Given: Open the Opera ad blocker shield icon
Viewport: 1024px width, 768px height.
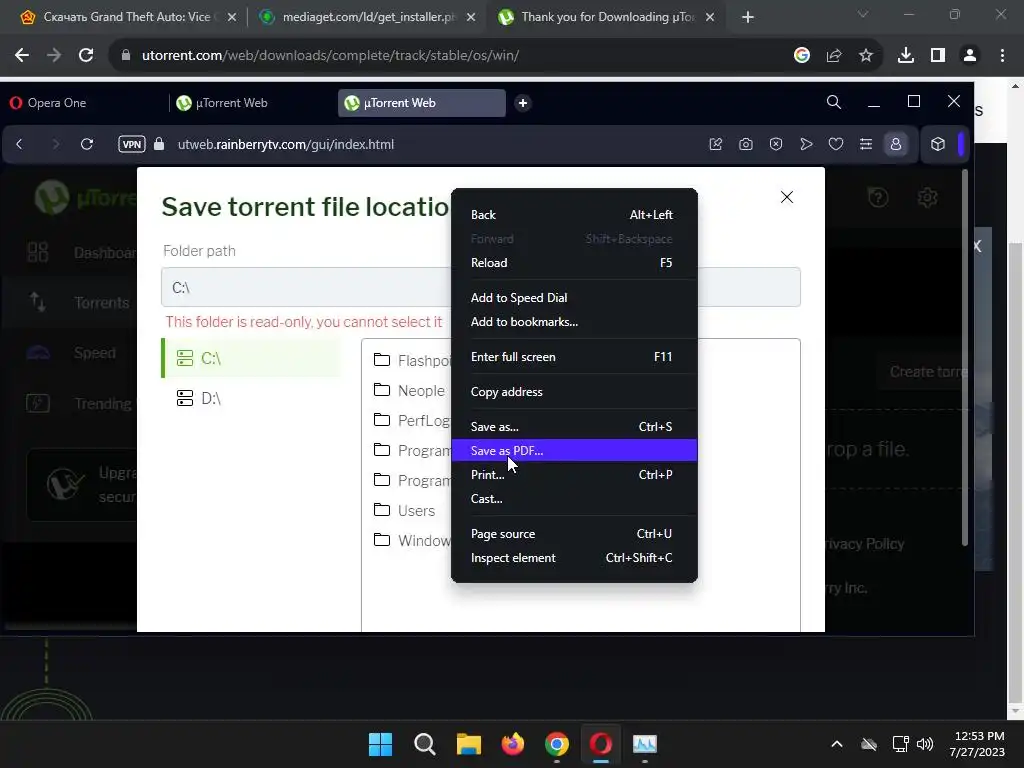Looking at the screenshot, I should [776, 144].
